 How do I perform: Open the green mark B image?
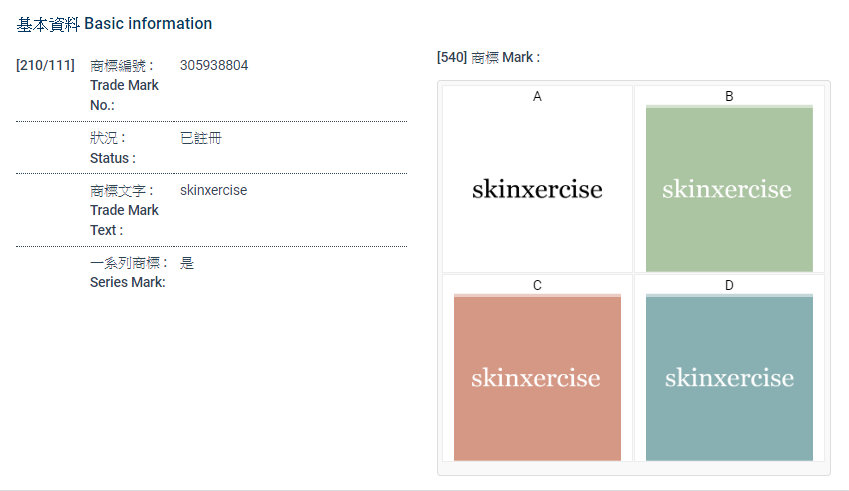729,189
